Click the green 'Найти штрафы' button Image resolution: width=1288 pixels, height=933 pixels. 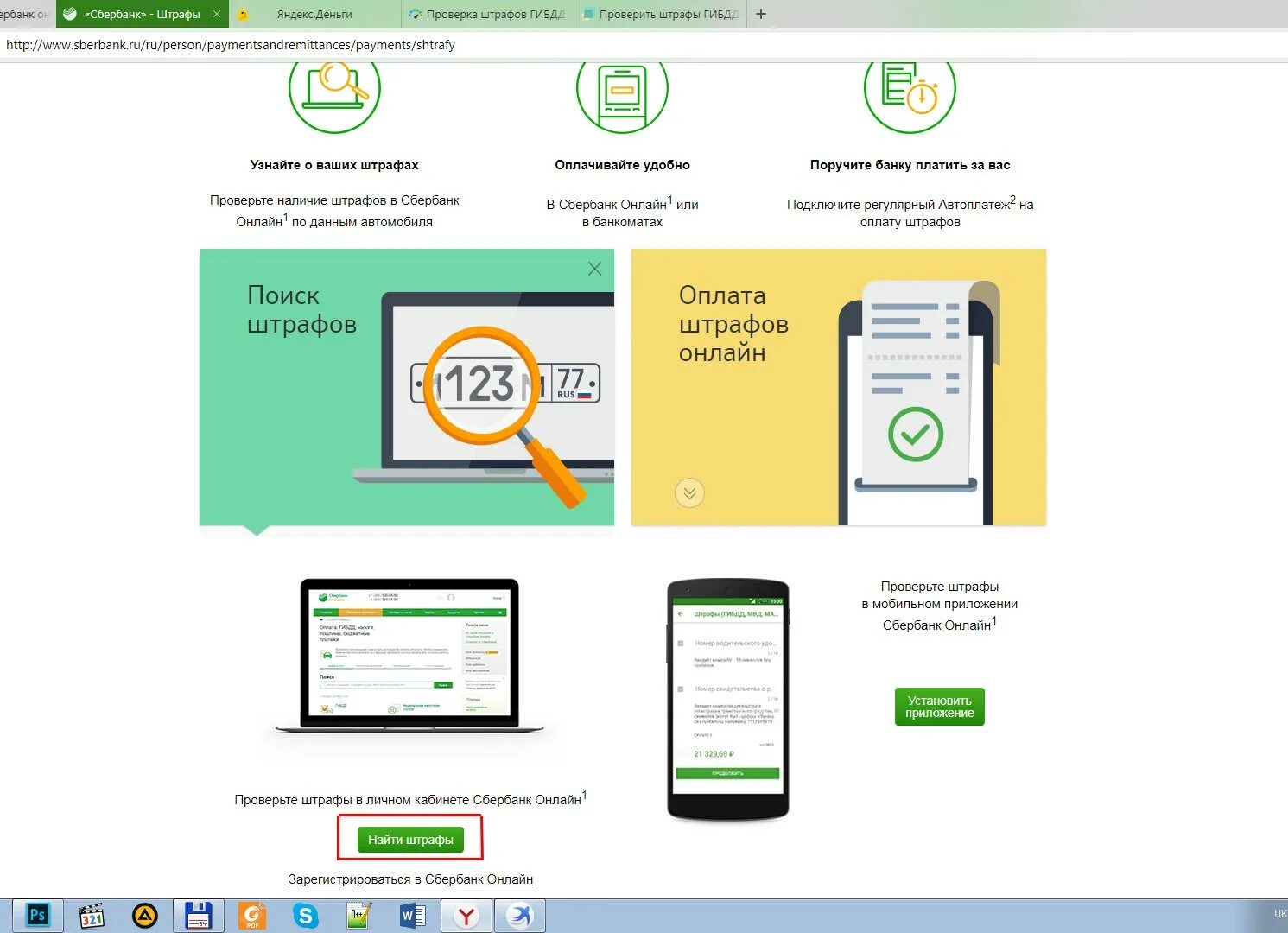410,840
